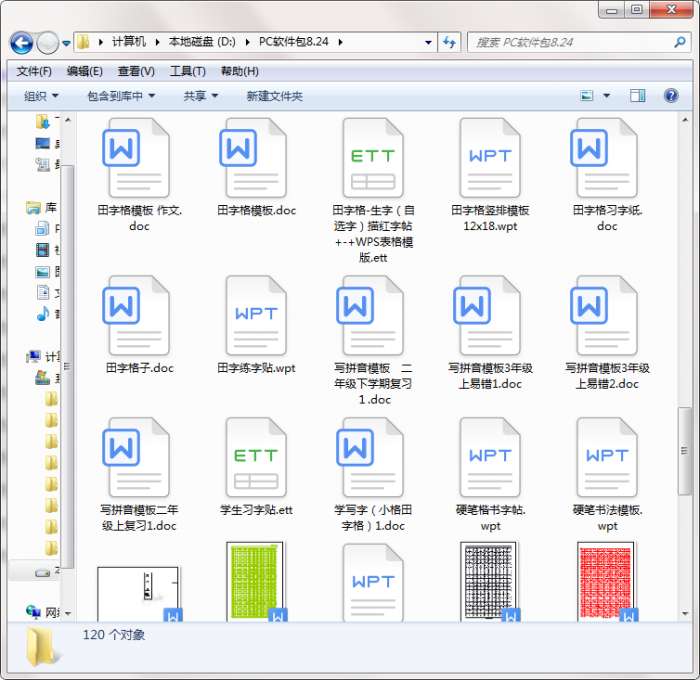Select the red grid template thumbnail

(606, 580)
